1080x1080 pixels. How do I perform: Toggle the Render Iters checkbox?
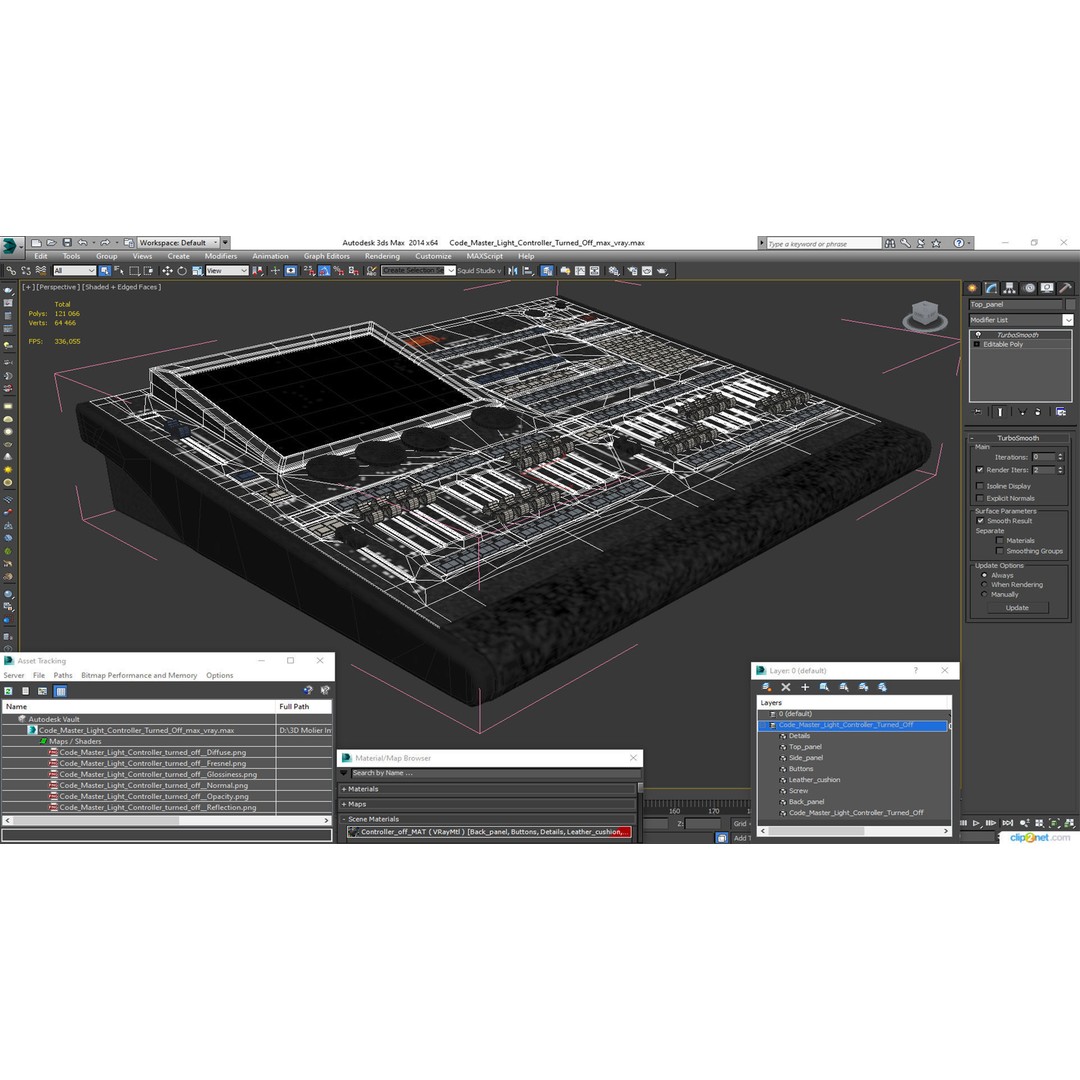click(979, 470)
